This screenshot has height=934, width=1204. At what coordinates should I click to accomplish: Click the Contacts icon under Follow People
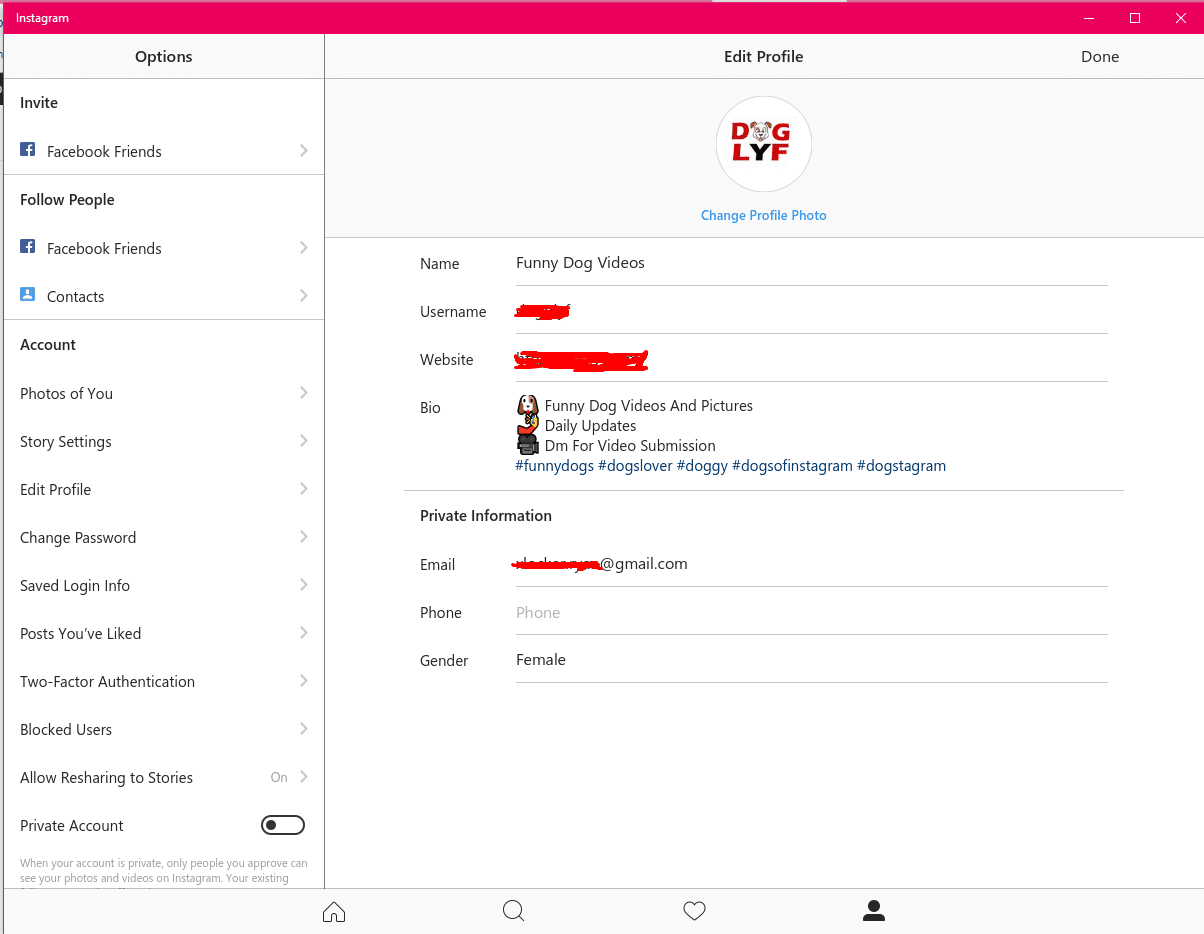(x=26, y=296)
